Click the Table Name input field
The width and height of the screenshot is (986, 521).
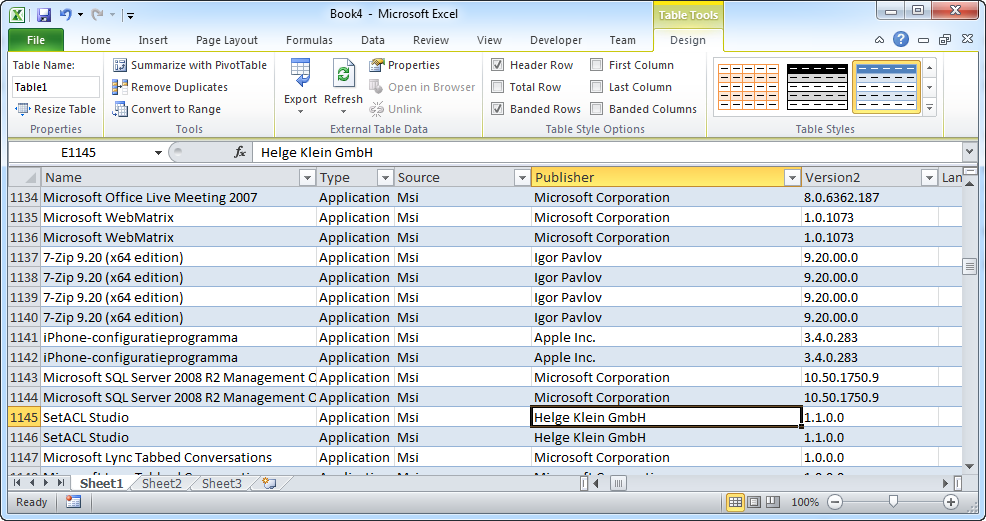[55, 87]
